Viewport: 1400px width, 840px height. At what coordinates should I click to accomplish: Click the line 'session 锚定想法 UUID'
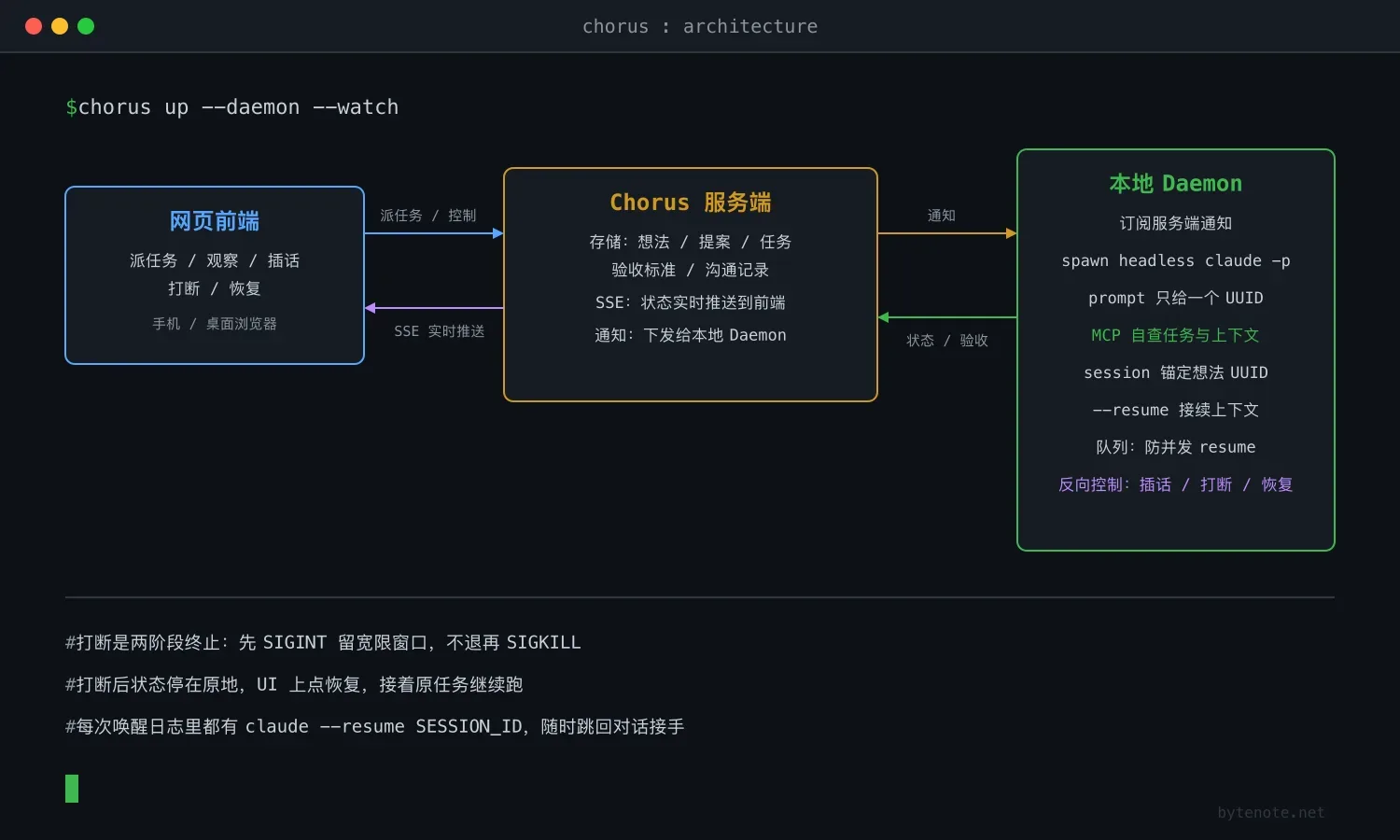tap(1176, 372)
